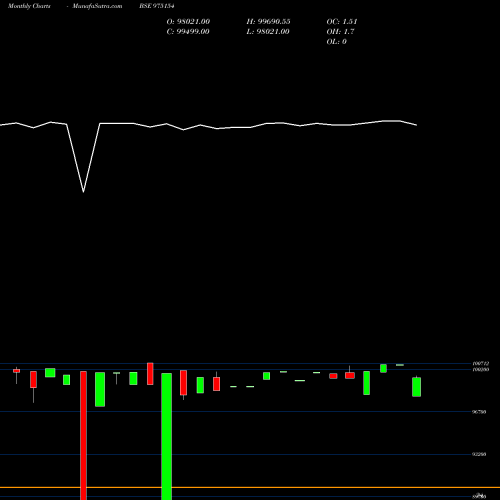Click the 'OH: 1.7' reading
The height and width of the screenshot is (500, 500).
pyautogui.click(x=340, y=32)
